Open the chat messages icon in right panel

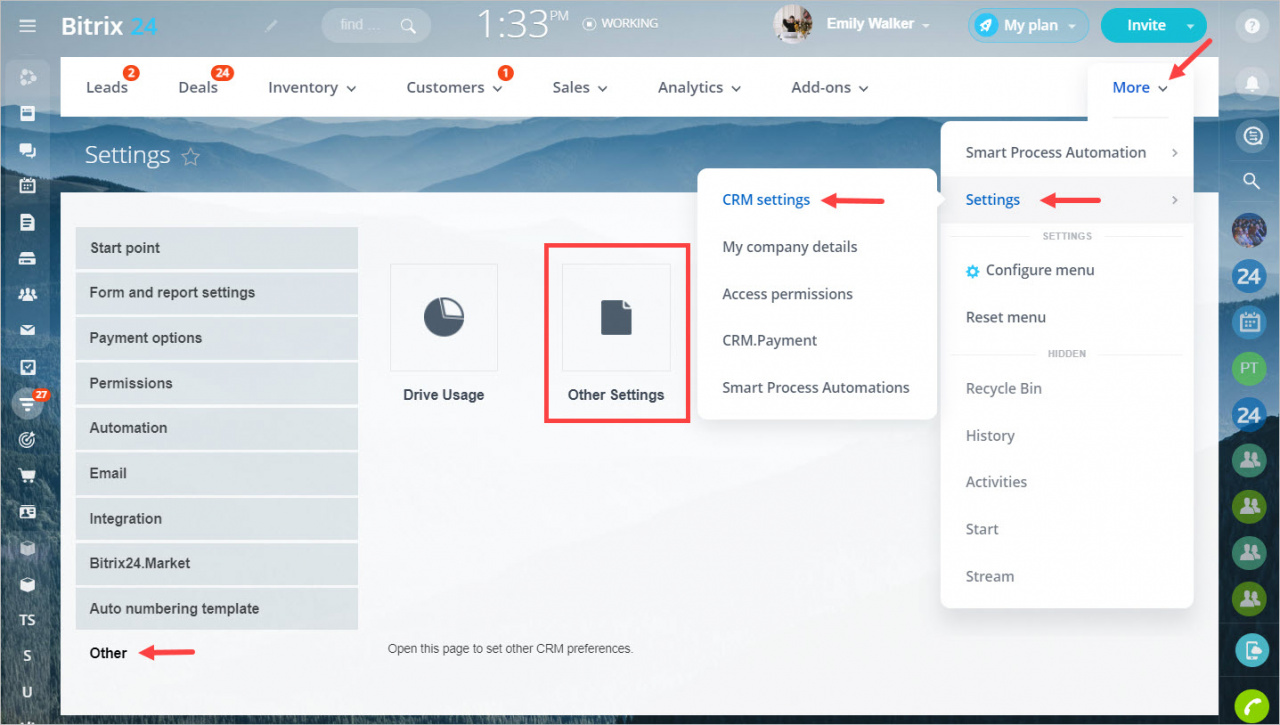click(x=1251, y=135)
